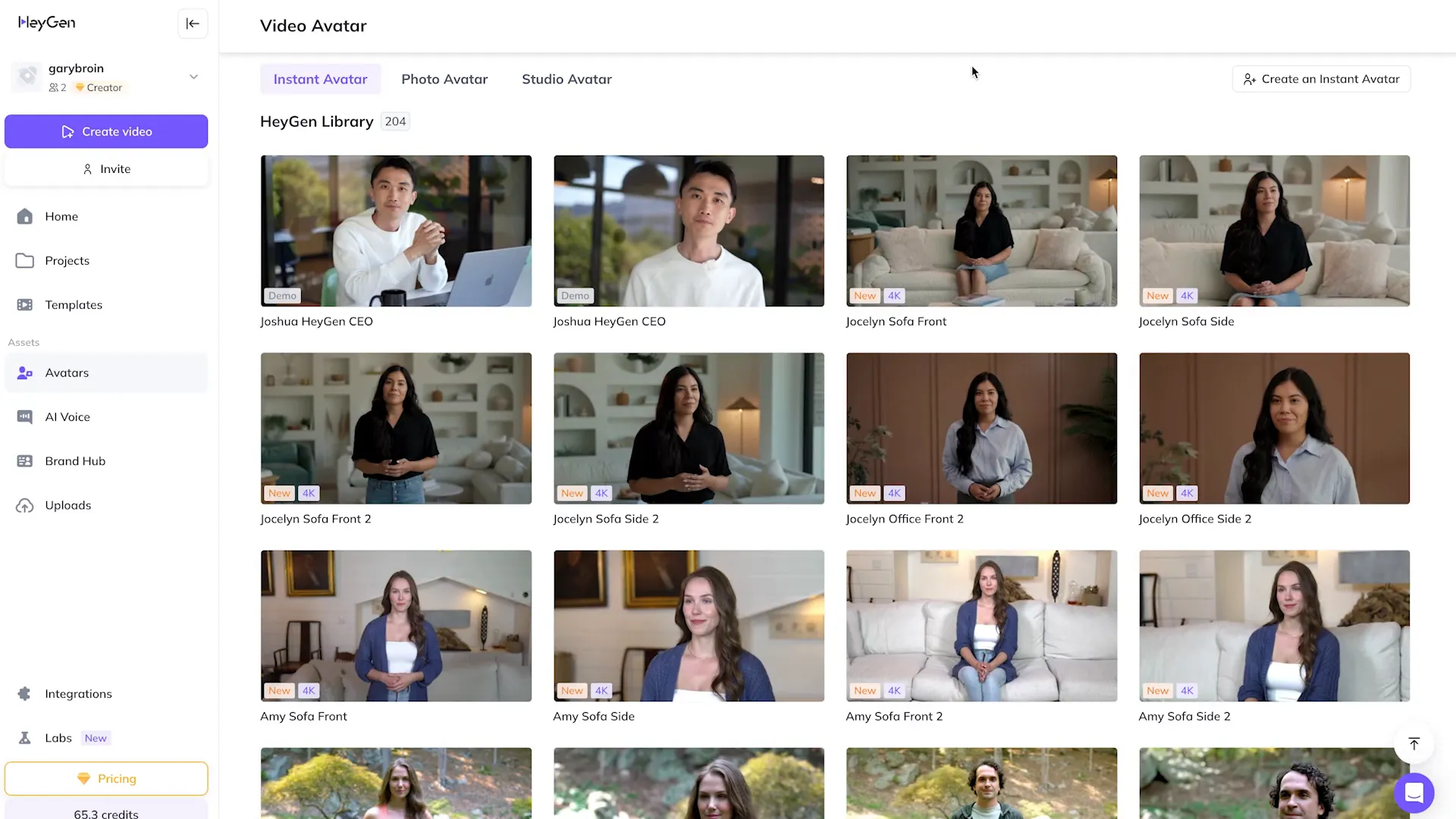Select the Jocelyn Office Front 2 thumbnail

981,428
